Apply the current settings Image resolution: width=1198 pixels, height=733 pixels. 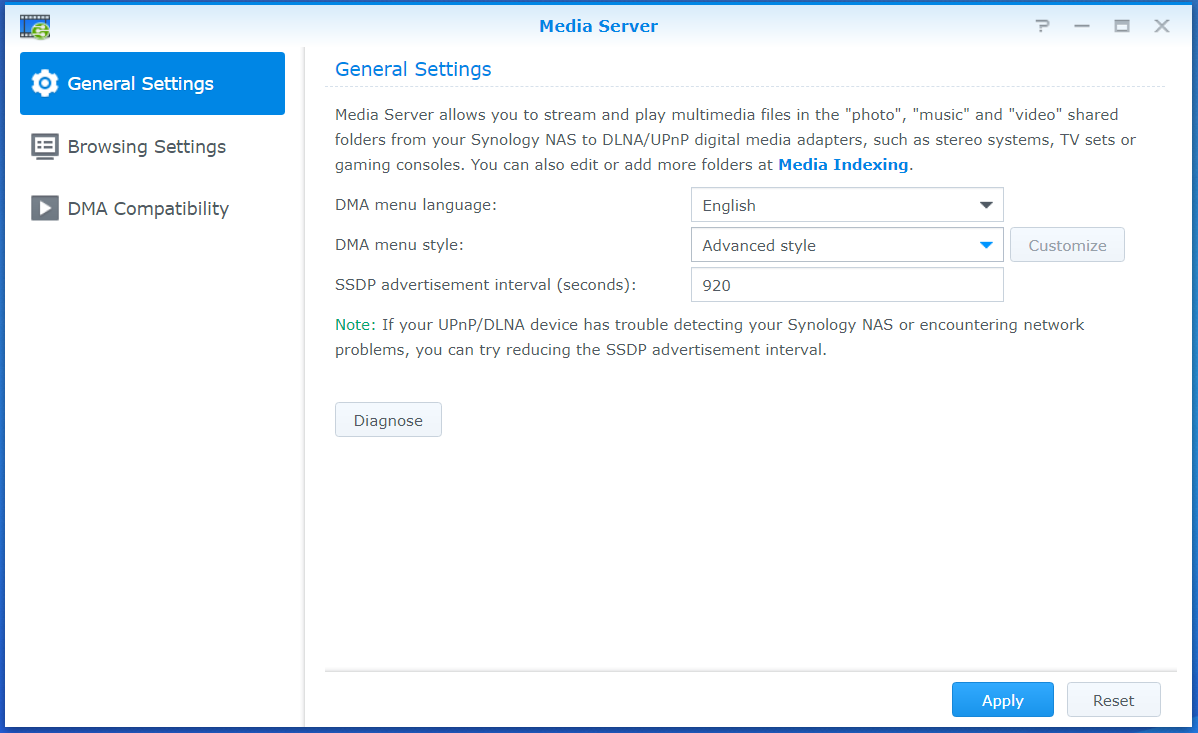[1002, 699]
